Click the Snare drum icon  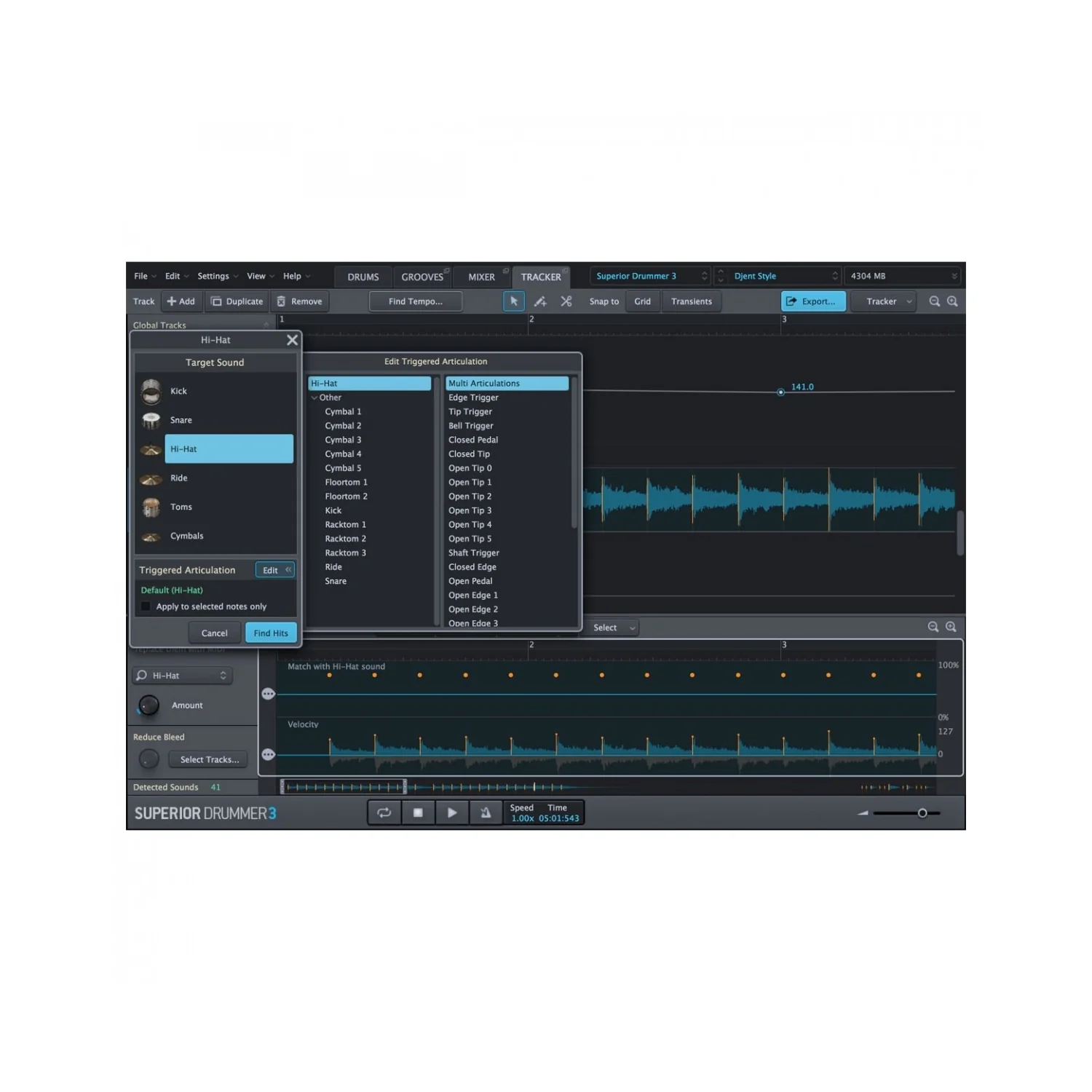coord(151,420)
